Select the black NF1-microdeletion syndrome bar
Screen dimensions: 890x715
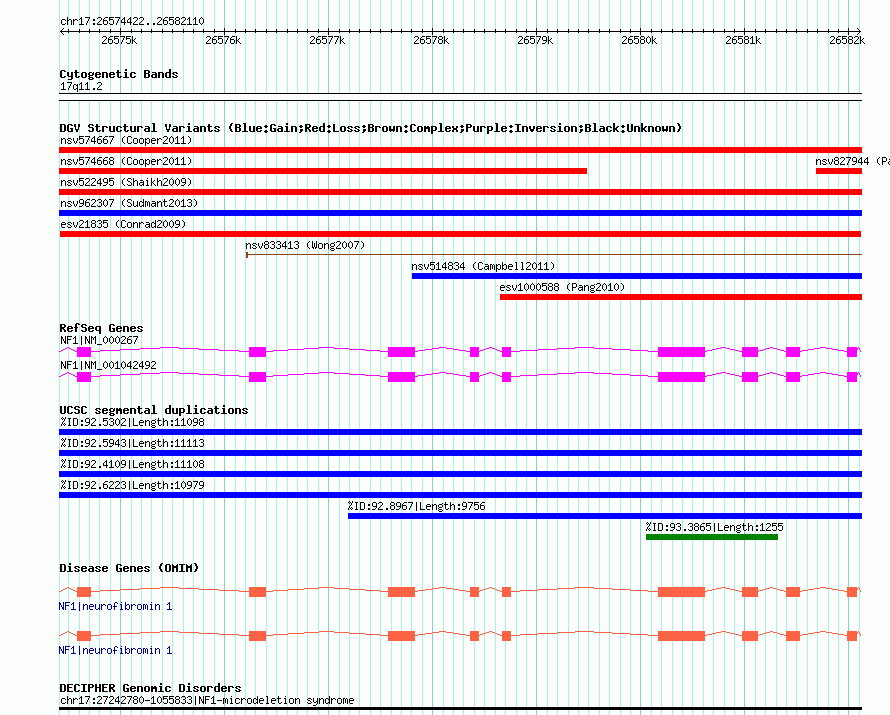(460, 708)
